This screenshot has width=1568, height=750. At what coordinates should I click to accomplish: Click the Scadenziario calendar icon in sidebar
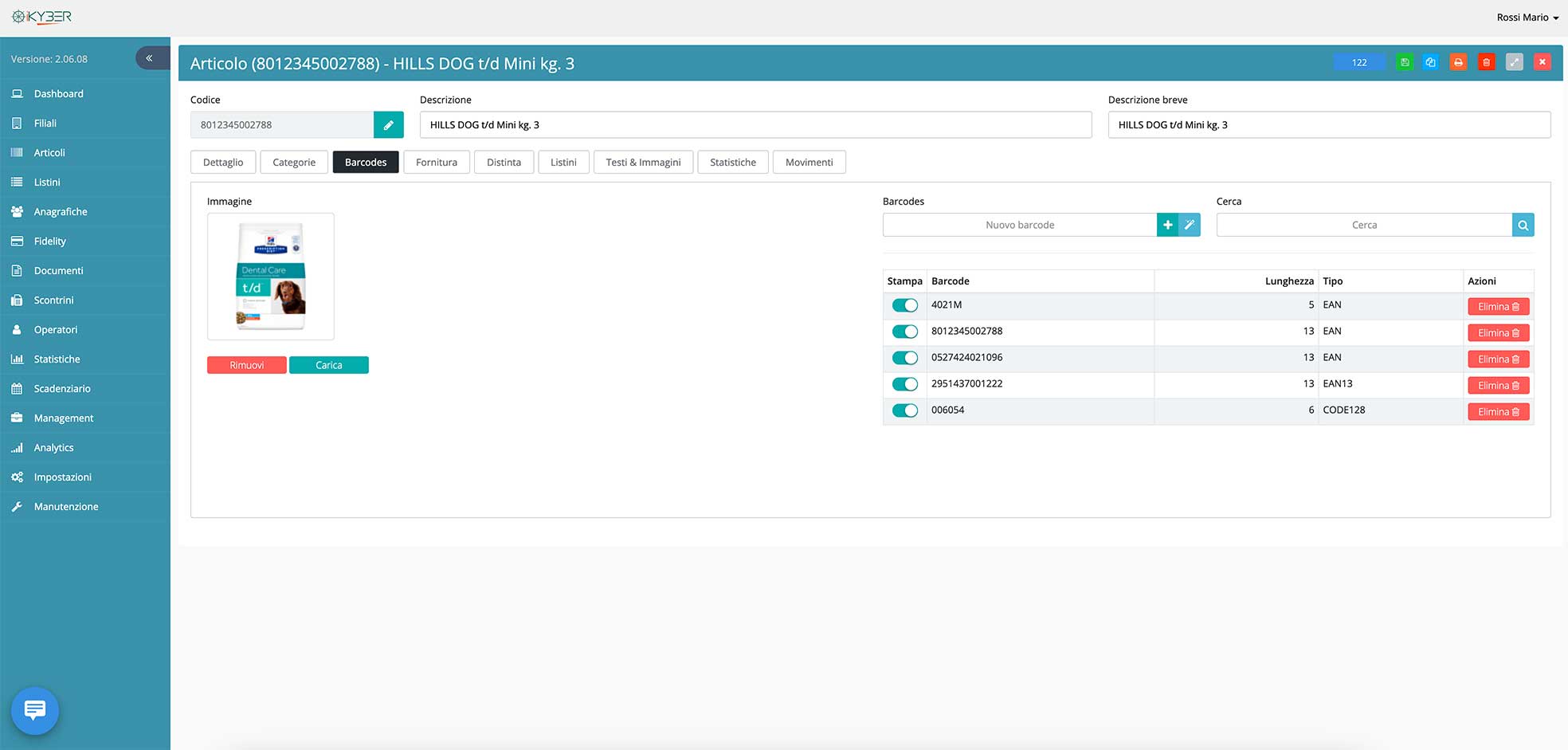(17, 388)
